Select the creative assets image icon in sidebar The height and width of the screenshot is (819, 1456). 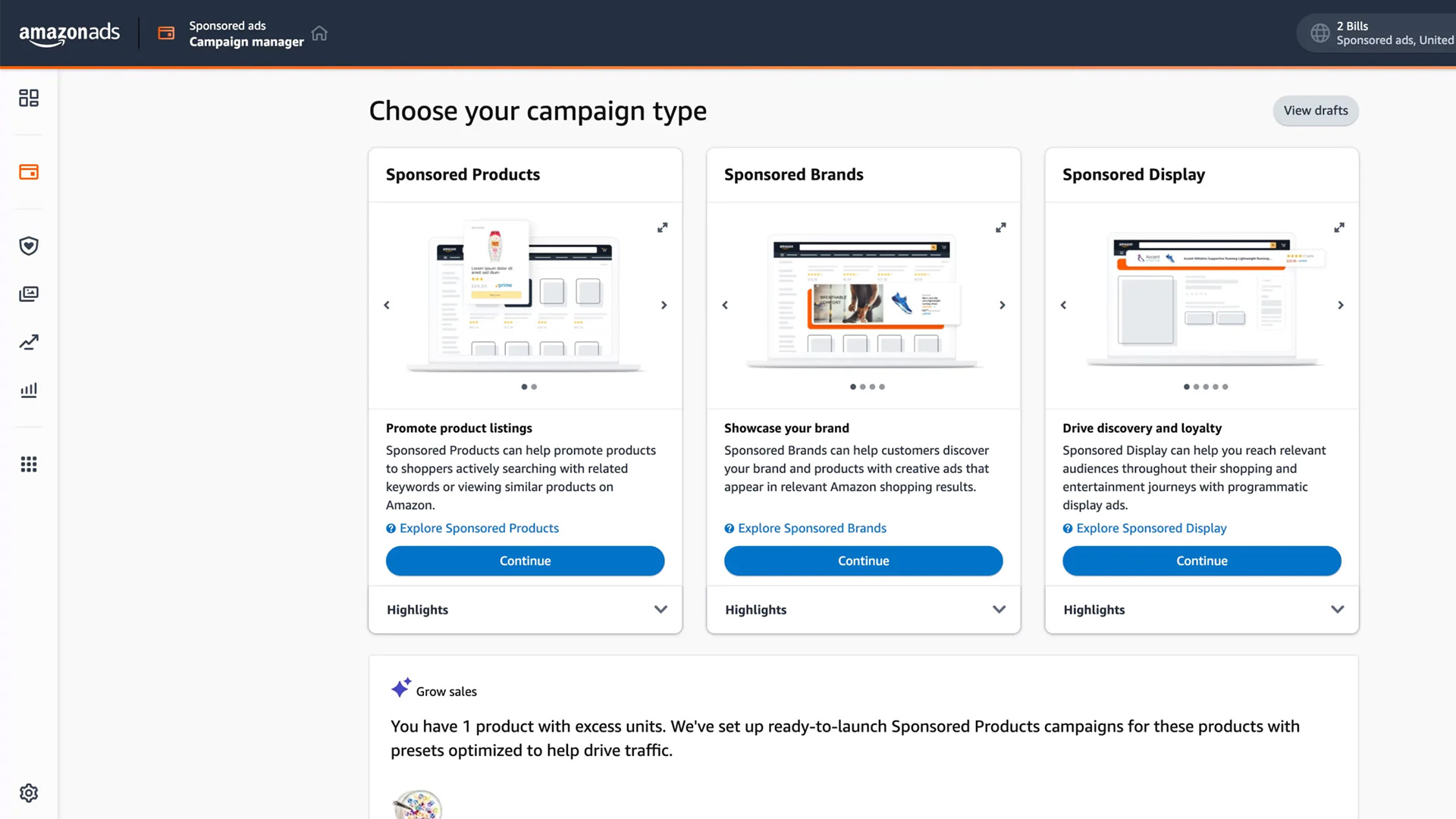point(28,293)
